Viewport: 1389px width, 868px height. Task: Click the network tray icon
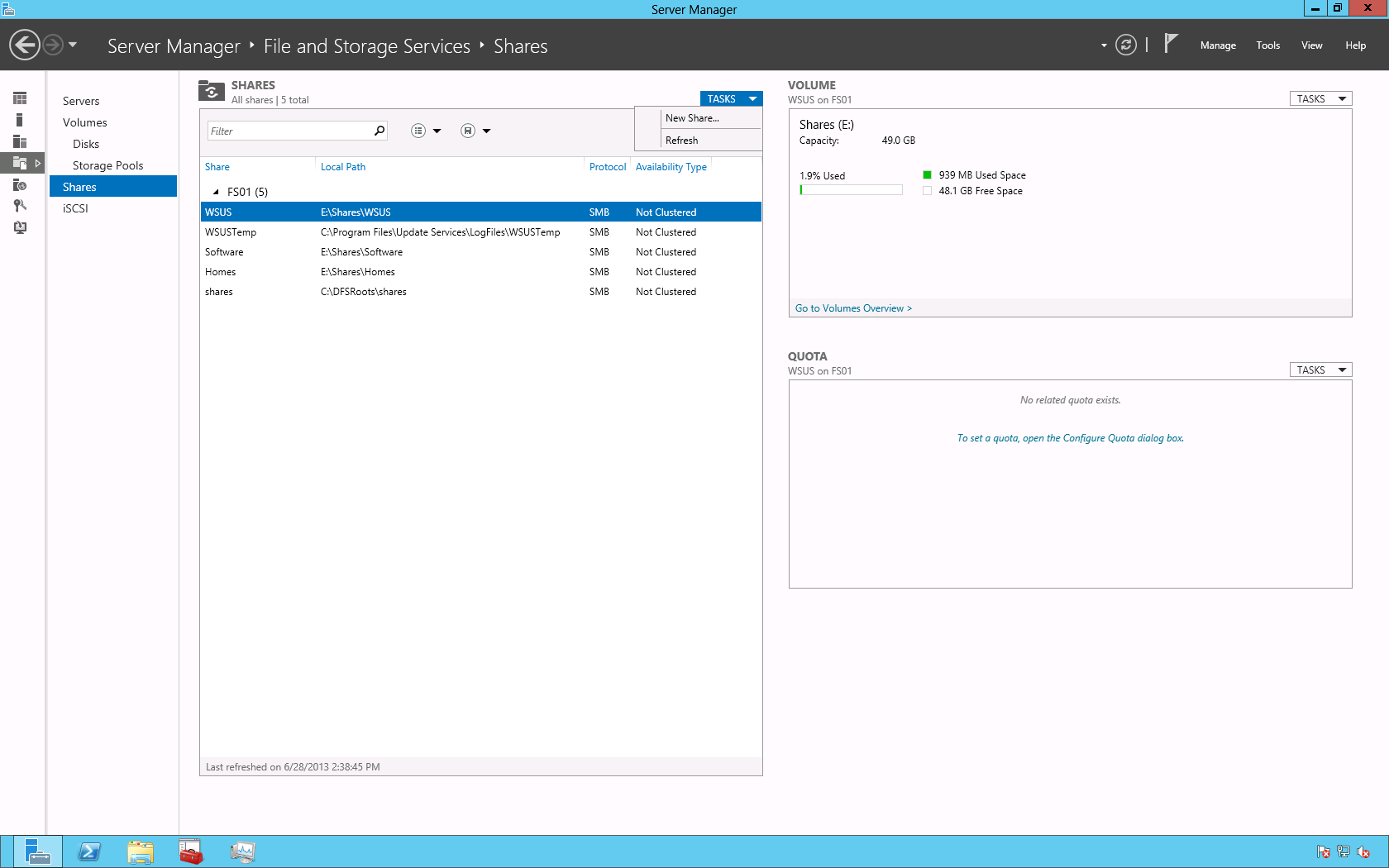[x=1344, y=851]
